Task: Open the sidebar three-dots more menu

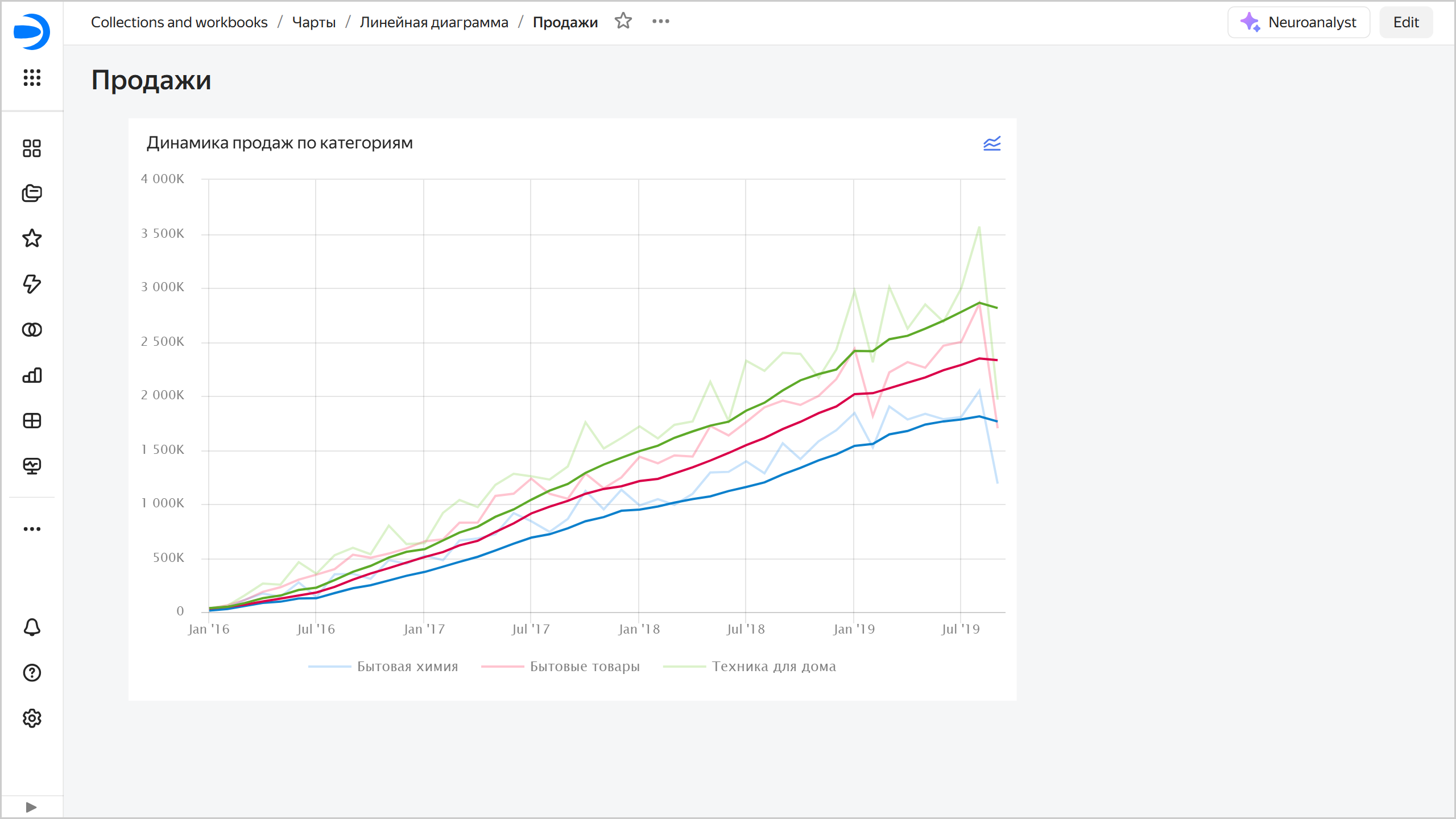Action: pyautogui.click(x=32, y=528)
